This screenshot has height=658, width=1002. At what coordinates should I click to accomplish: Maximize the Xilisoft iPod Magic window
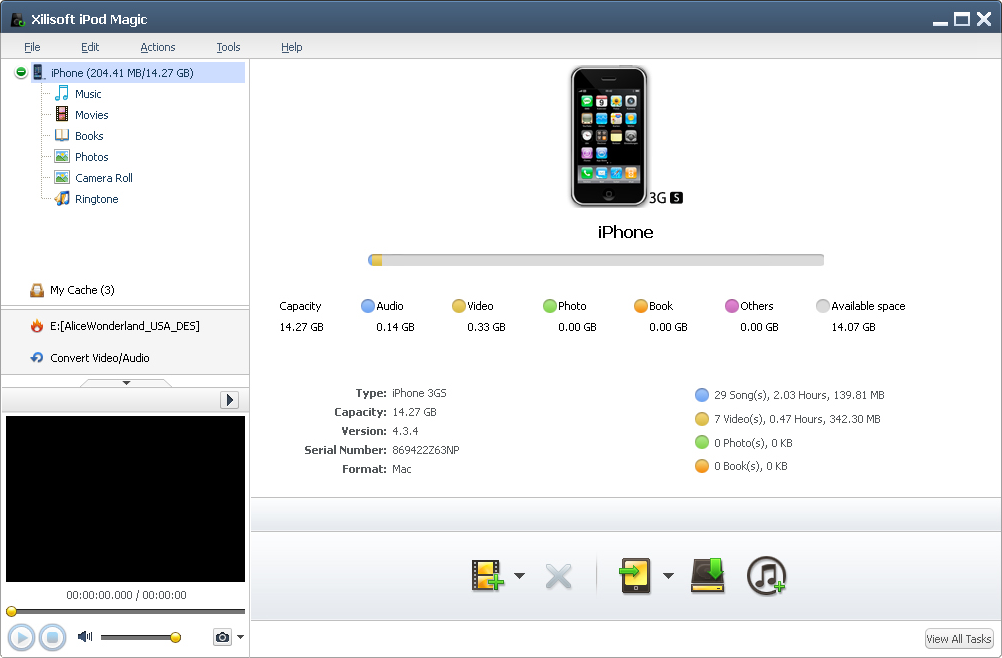(962, 19)
